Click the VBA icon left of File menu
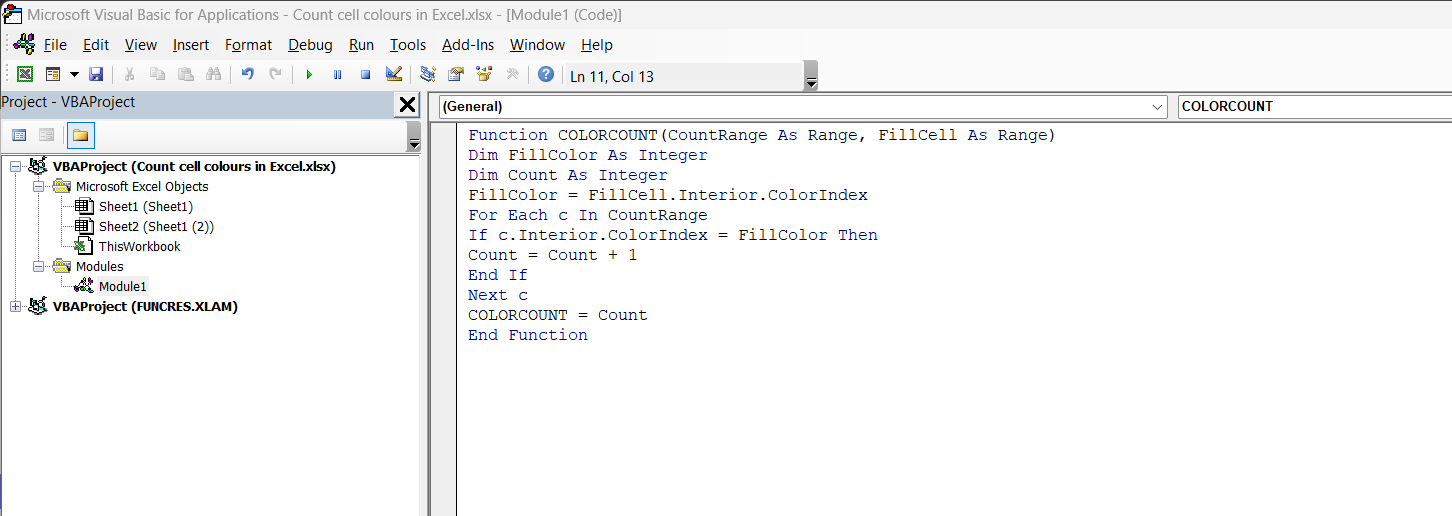This screenshot has width=1452, height=516. point(25,44)
